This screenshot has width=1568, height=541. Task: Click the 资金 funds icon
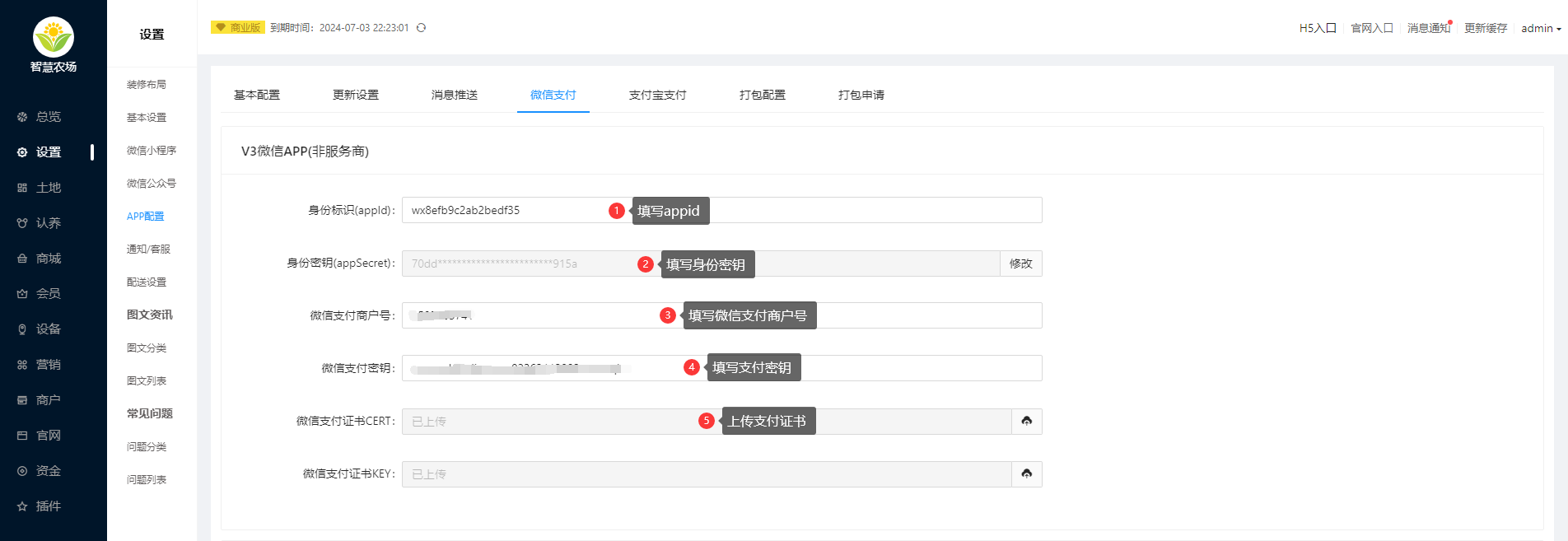(22, 471)
